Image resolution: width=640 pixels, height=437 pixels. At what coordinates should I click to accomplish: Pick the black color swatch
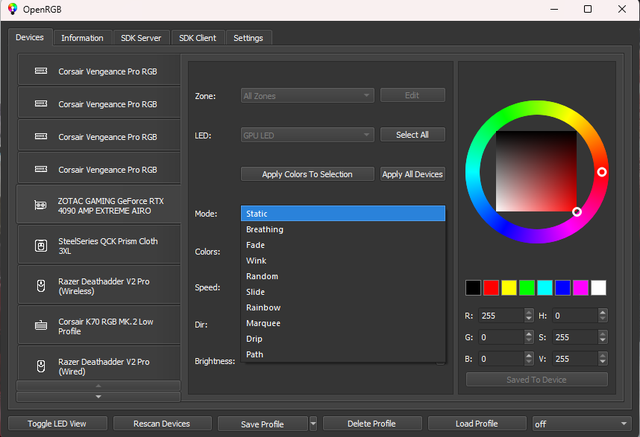[473, 288]
